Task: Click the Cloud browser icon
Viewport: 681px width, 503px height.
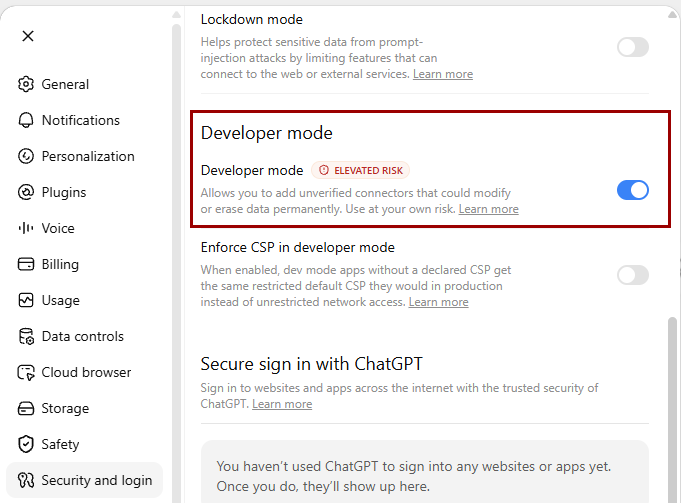Action: [x=26, y=373]
